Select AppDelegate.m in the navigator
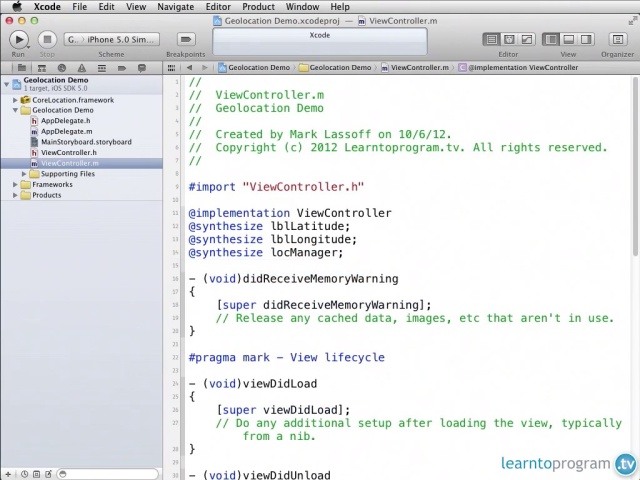640x480 pixels. (x=82, y=131)
